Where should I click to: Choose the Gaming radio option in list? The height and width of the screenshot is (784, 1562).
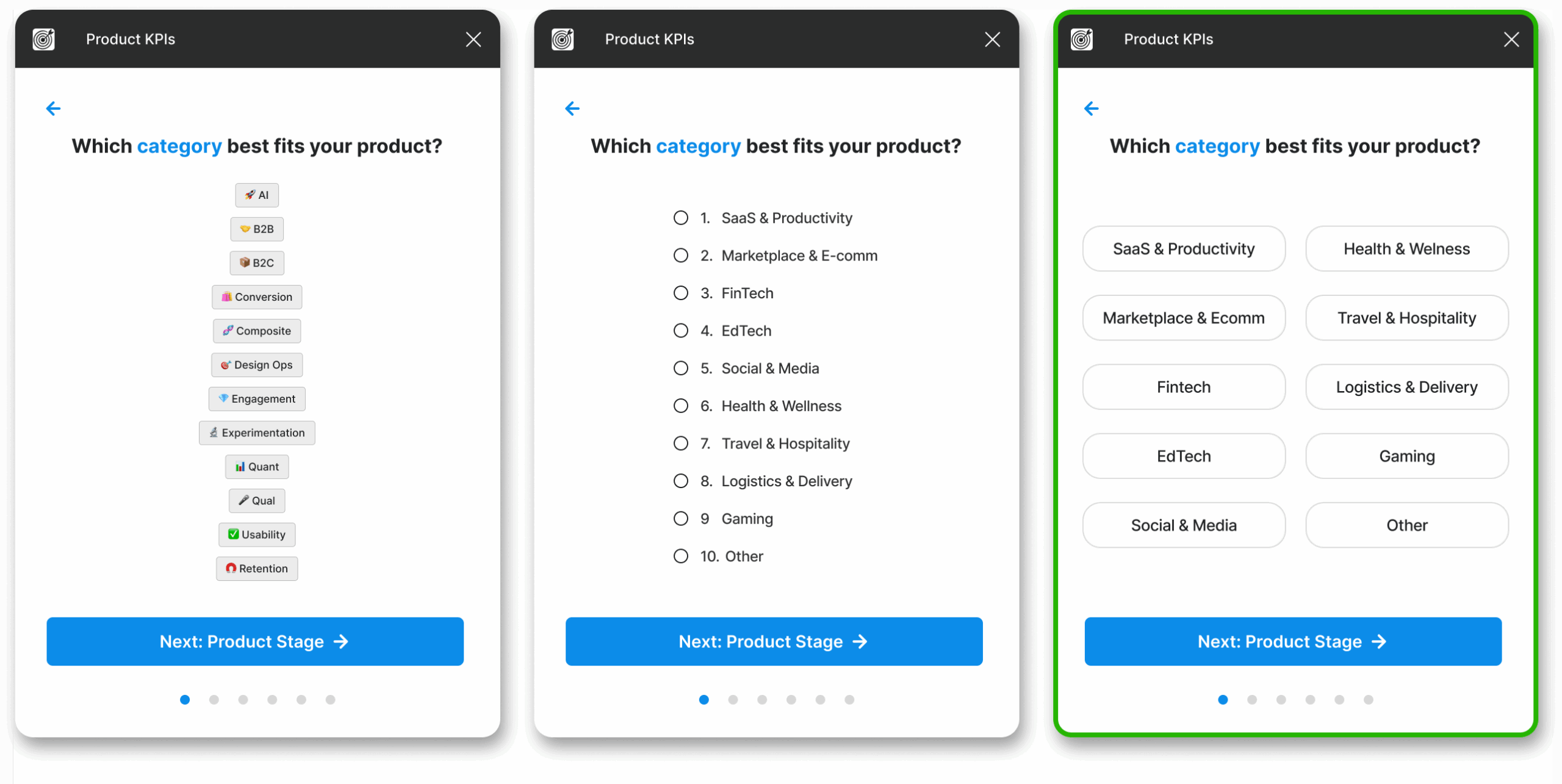[x=680, y=519]
